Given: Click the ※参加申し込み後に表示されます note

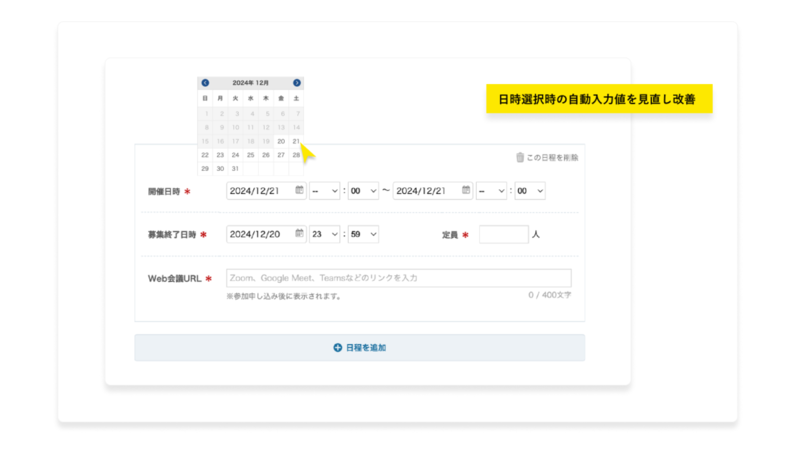Looking at the screenshot, I should coord(284,296).
